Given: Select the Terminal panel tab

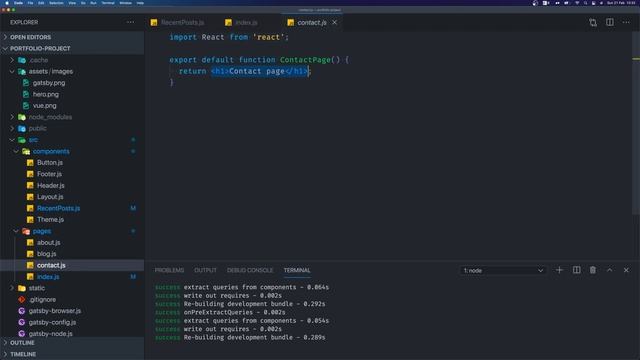Looking at the screenshot, I should coord(297,270).
